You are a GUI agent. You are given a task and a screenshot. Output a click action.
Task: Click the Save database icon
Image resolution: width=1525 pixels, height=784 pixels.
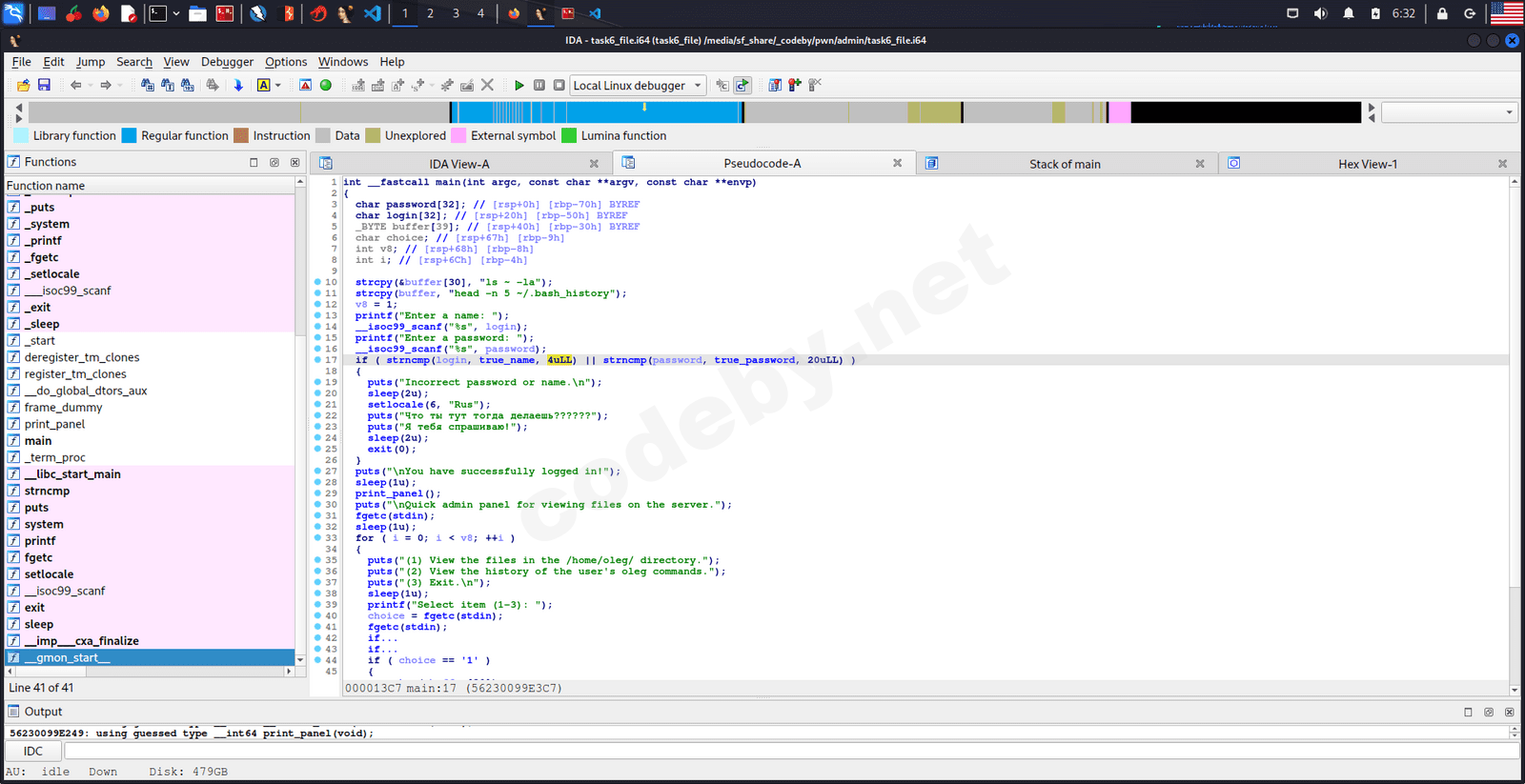coord(44,86)
